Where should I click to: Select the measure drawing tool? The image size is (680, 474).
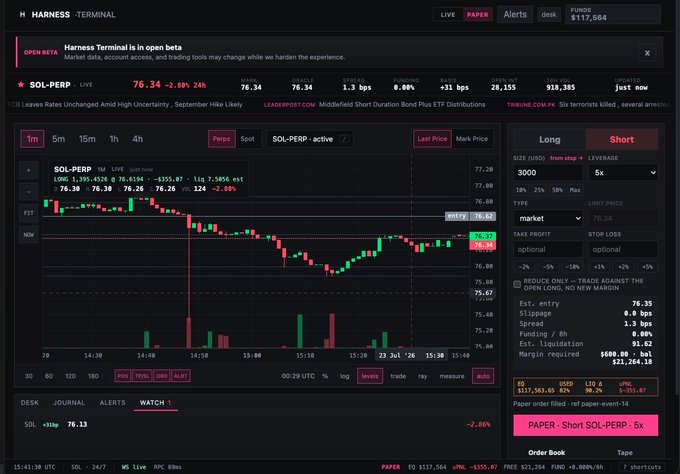click(x=451, y=376)
